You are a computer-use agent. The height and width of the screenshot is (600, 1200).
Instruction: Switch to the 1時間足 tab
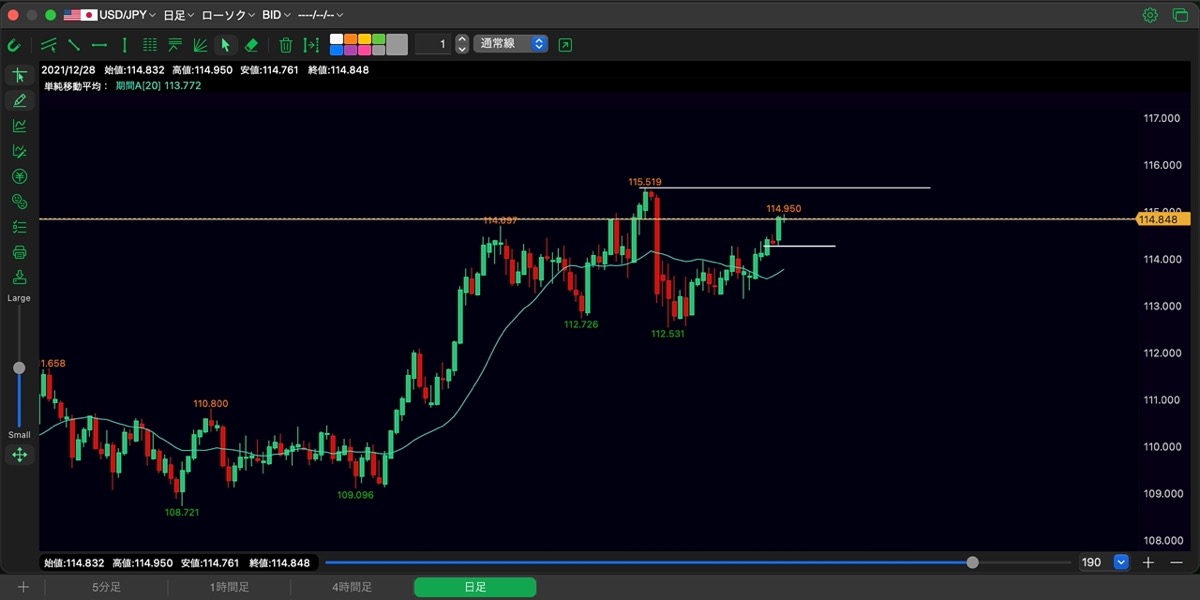coord(229,587)
